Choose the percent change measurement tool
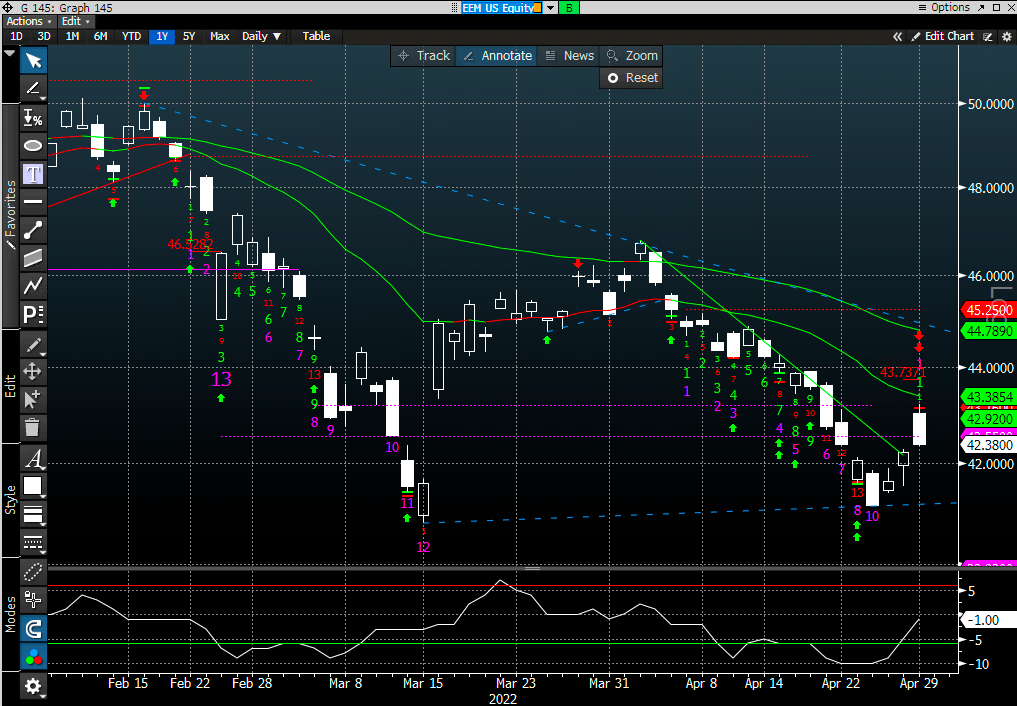The width and height of the screenshot is (1017, 706). point(33,118)
